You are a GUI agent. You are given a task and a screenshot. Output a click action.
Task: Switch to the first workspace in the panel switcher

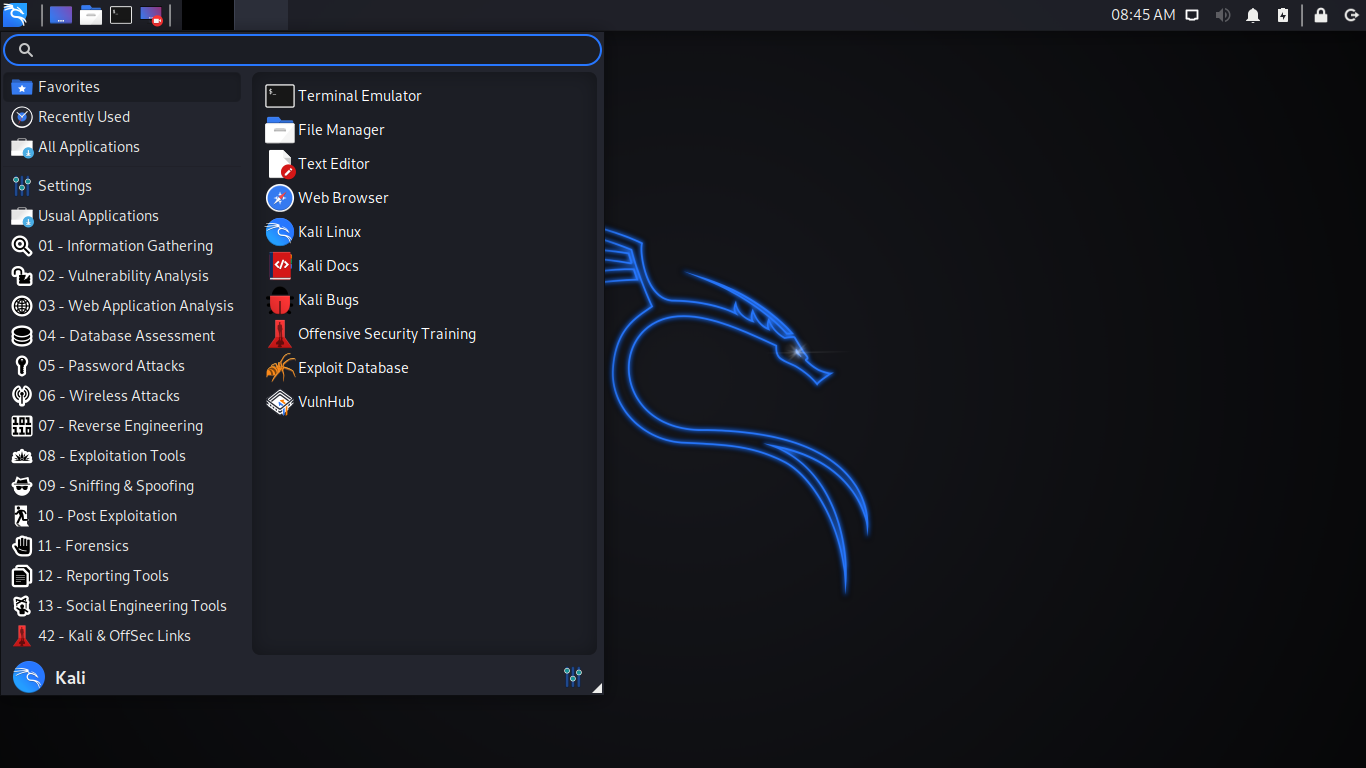coord(208,15)
